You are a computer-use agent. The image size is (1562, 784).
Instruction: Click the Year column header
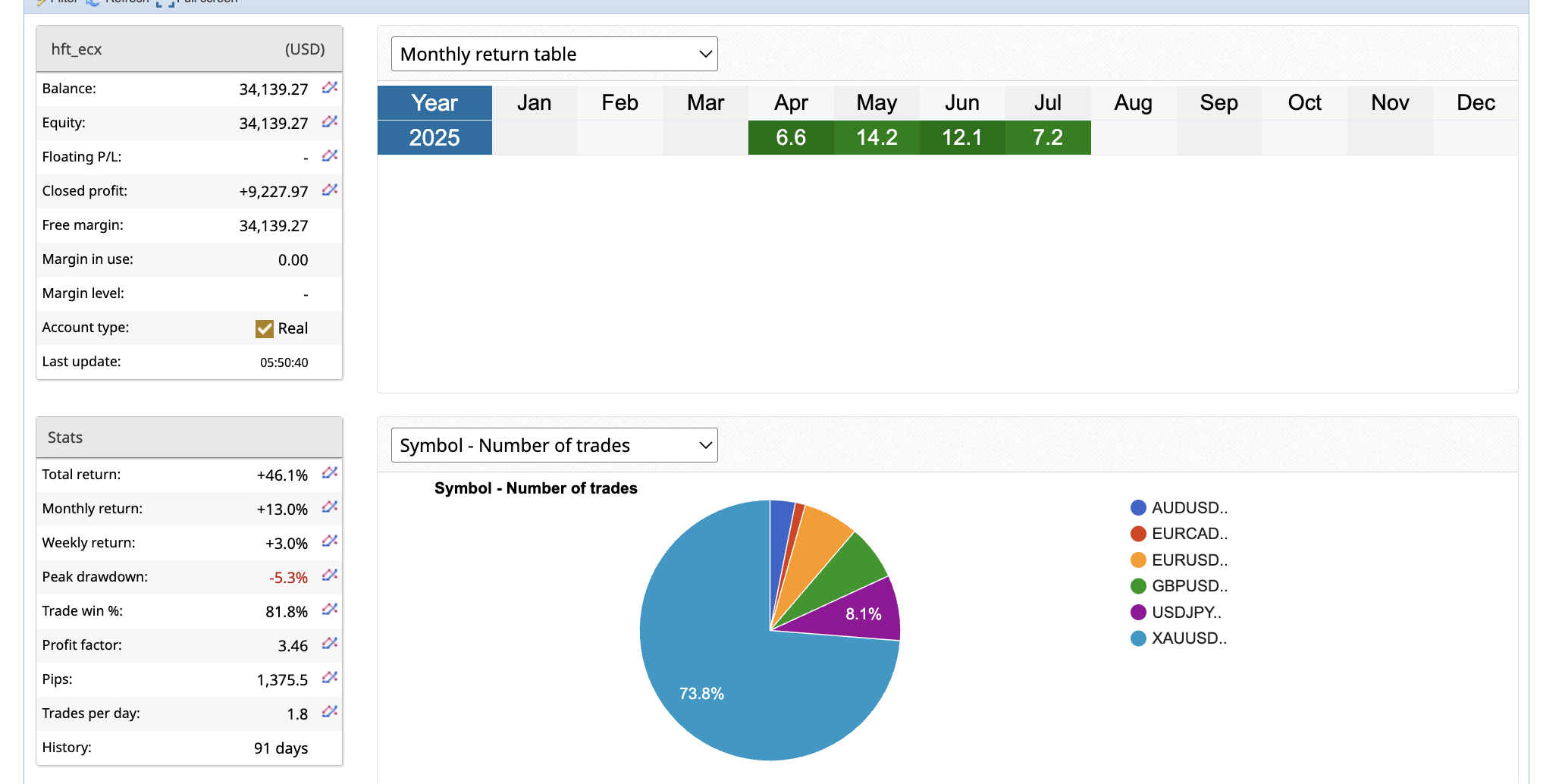tap(434, 103)
